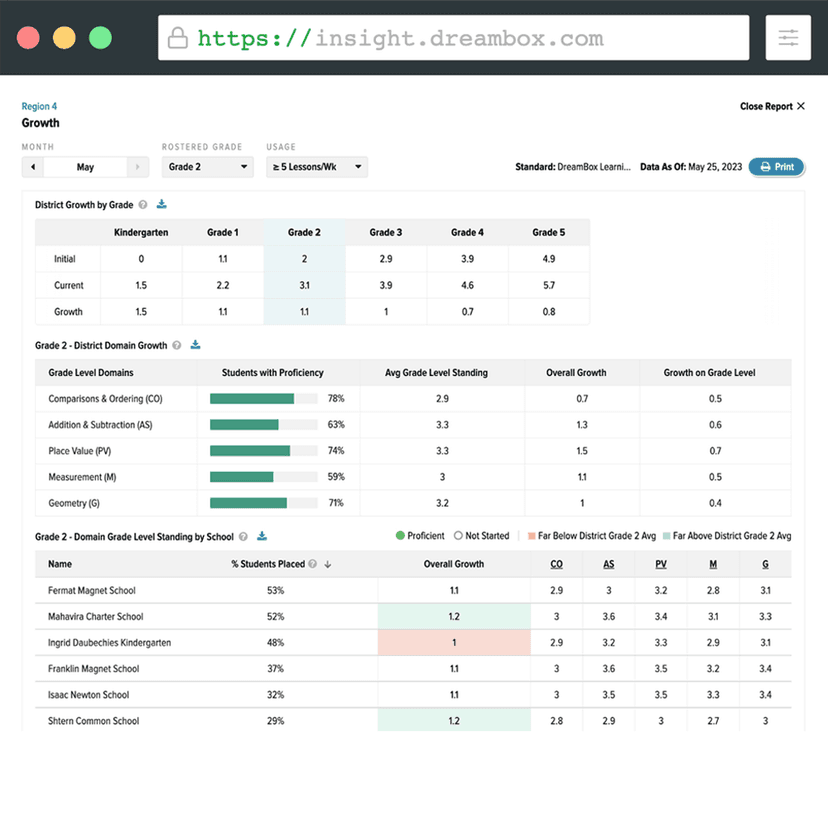The image size is (828, 828).
Task: Open District Growth by Grade help tooltip
Action: [x=142, y=203]
